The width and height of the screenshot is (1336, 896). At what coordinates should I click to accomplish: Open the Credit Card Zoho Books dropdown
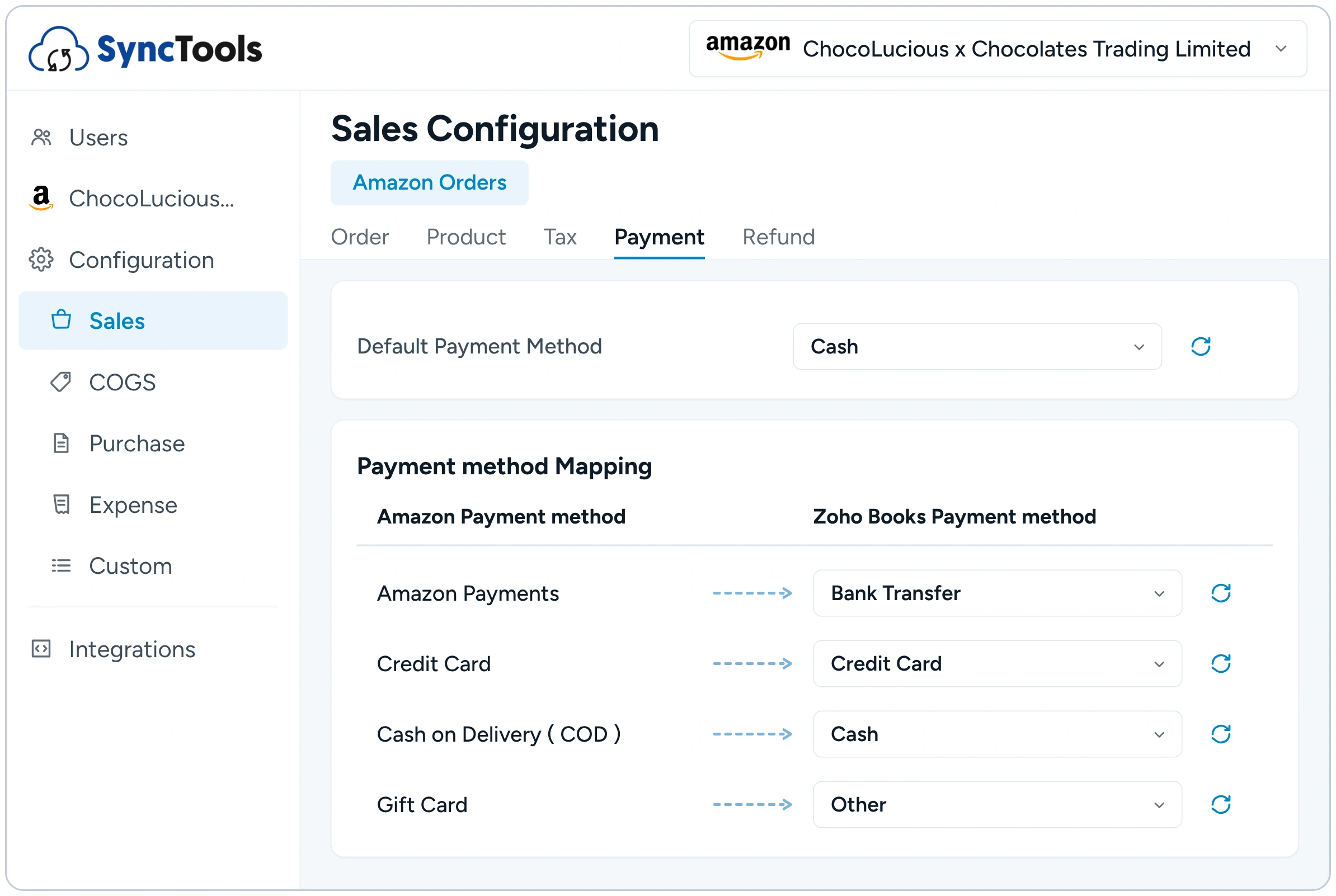point(998,664)
